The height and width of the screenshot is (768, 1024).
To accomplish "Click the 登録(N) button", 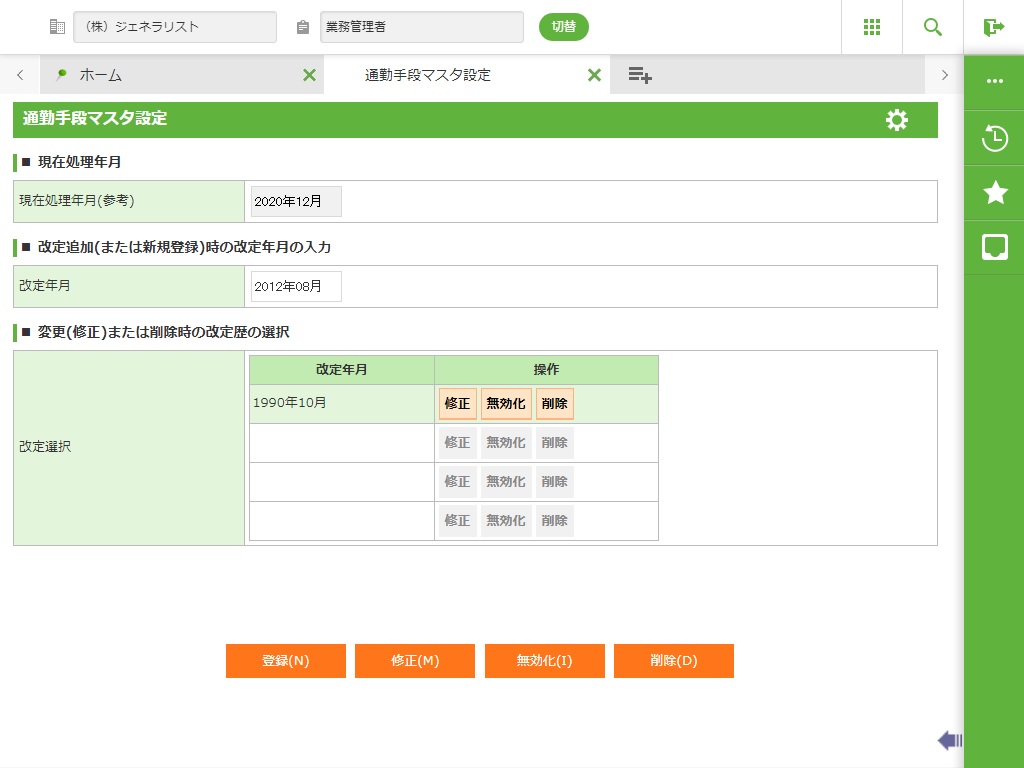I will point(285,661).
